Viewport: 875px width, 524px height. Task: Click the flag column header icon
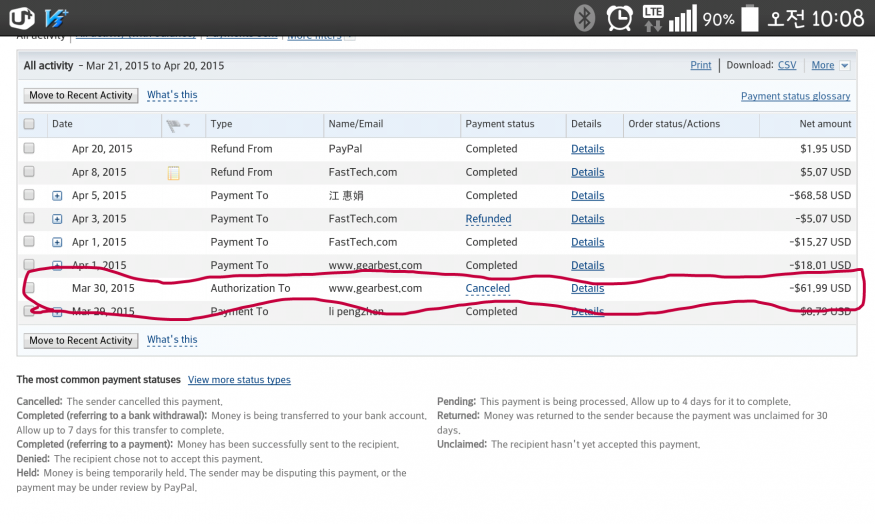[x=173, y=126]
